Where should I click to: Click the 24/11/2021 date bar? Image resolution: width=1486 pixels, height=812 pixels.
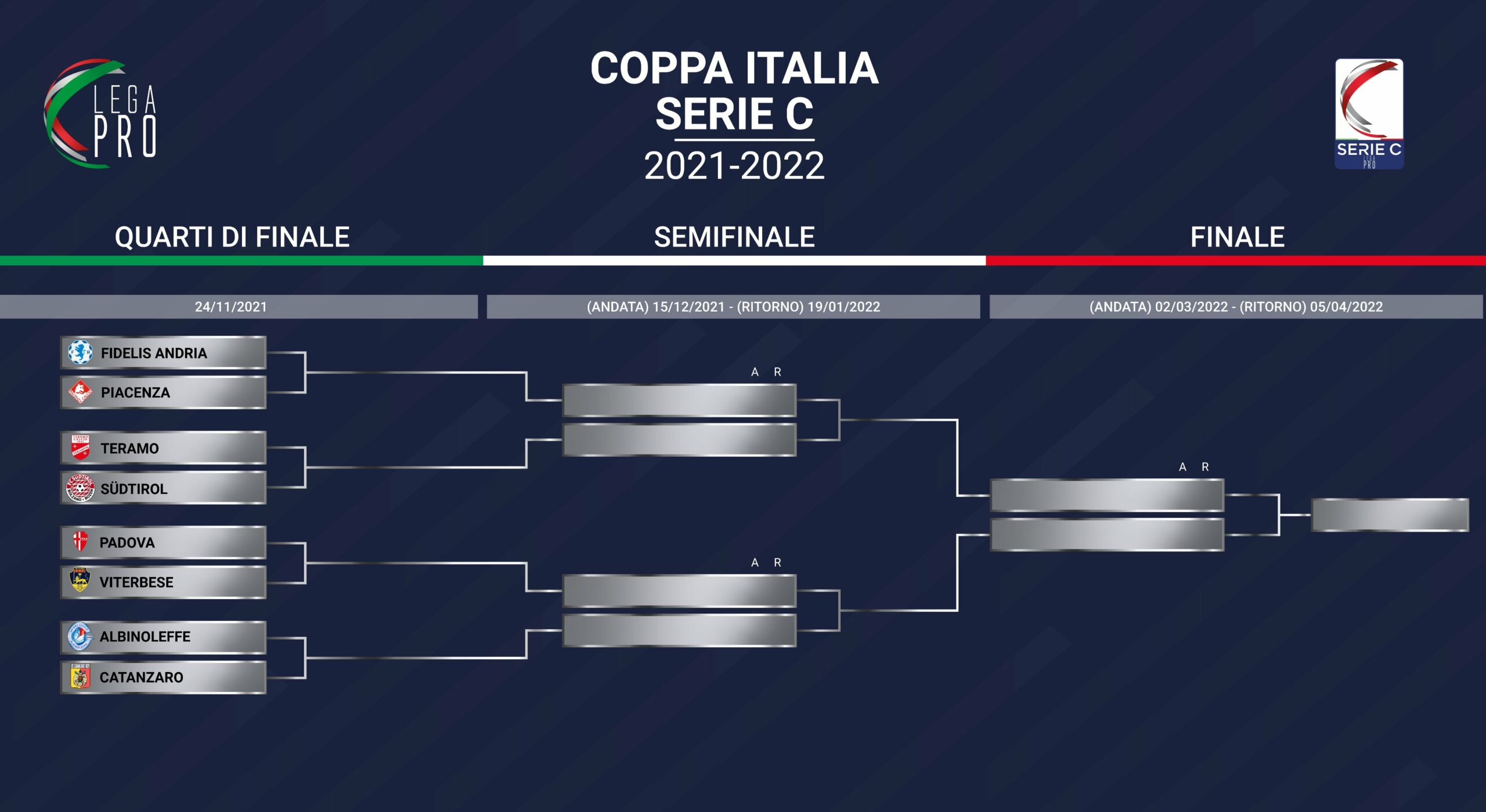coord(239,306)
